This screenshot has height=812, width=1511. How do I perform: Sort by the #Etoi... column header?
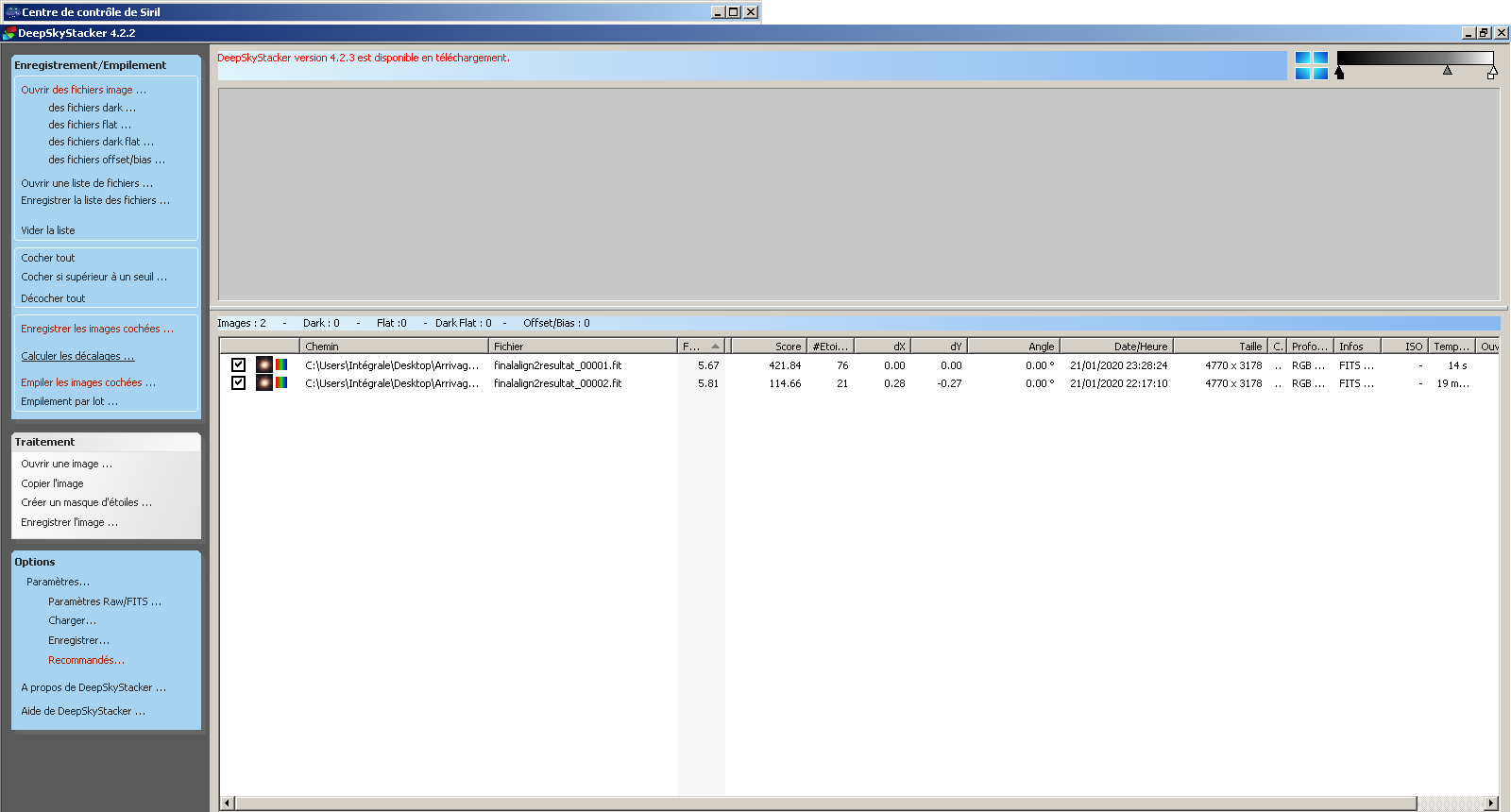pos(829,347)
